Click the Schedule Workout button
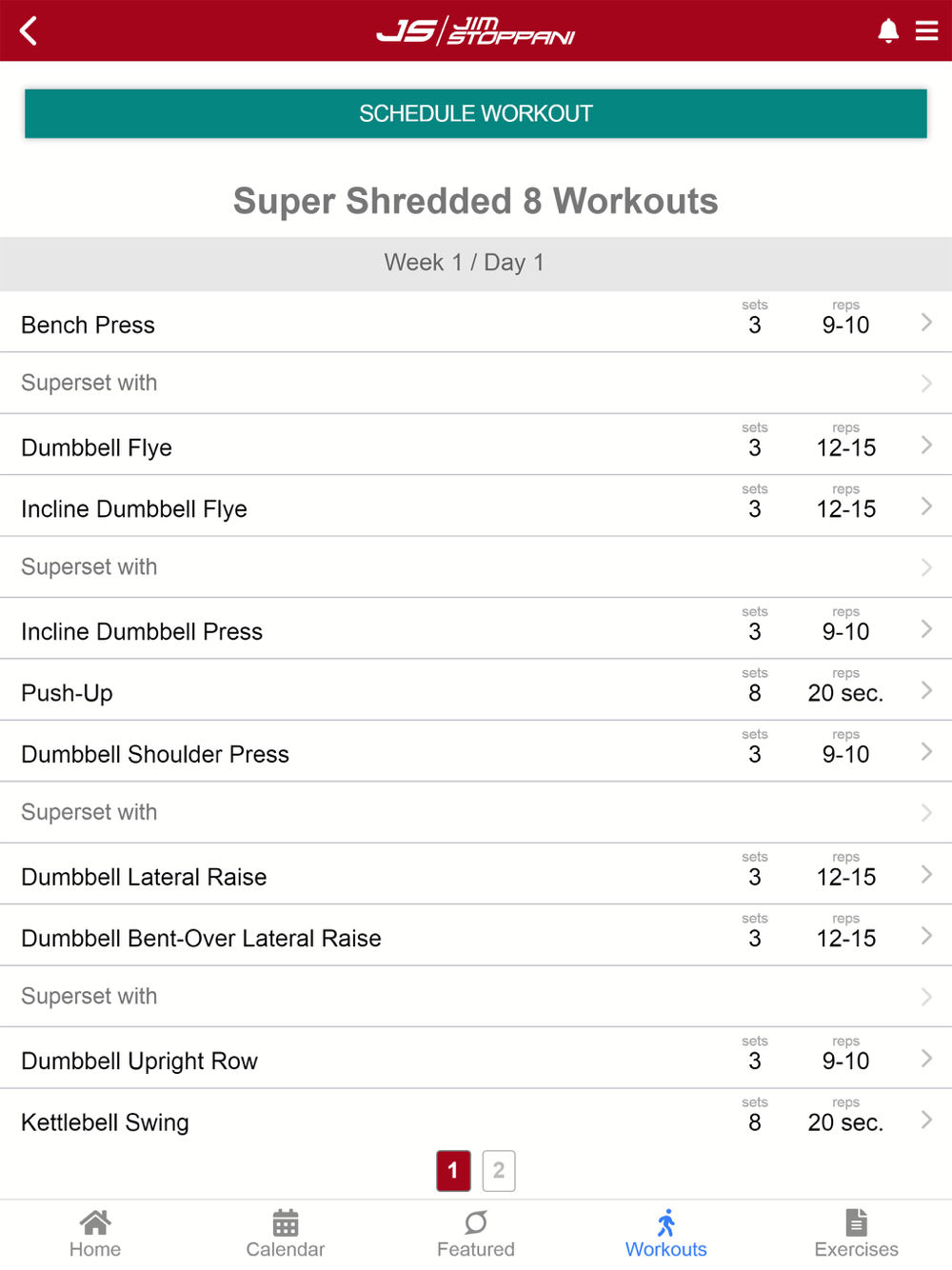Viewport: 952px width, 1270px height. (476, 113)
